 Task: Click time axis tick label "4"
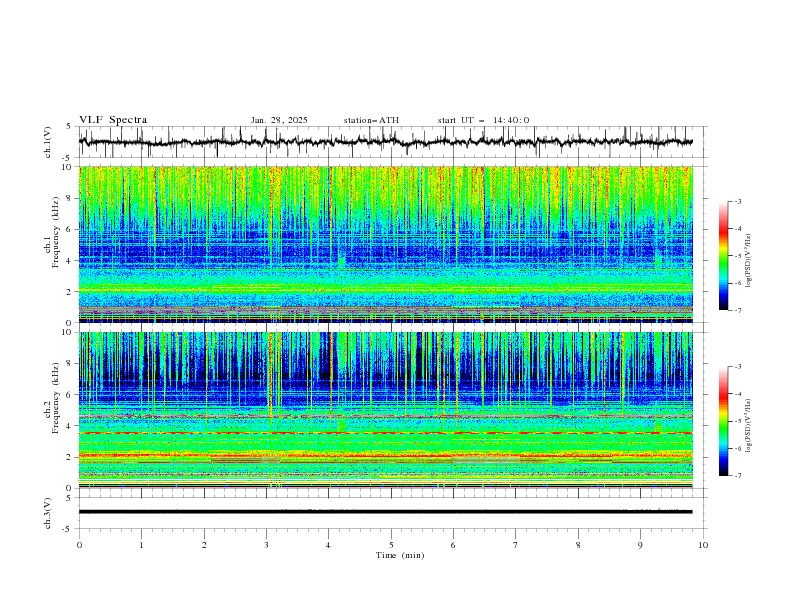[329, 545]
